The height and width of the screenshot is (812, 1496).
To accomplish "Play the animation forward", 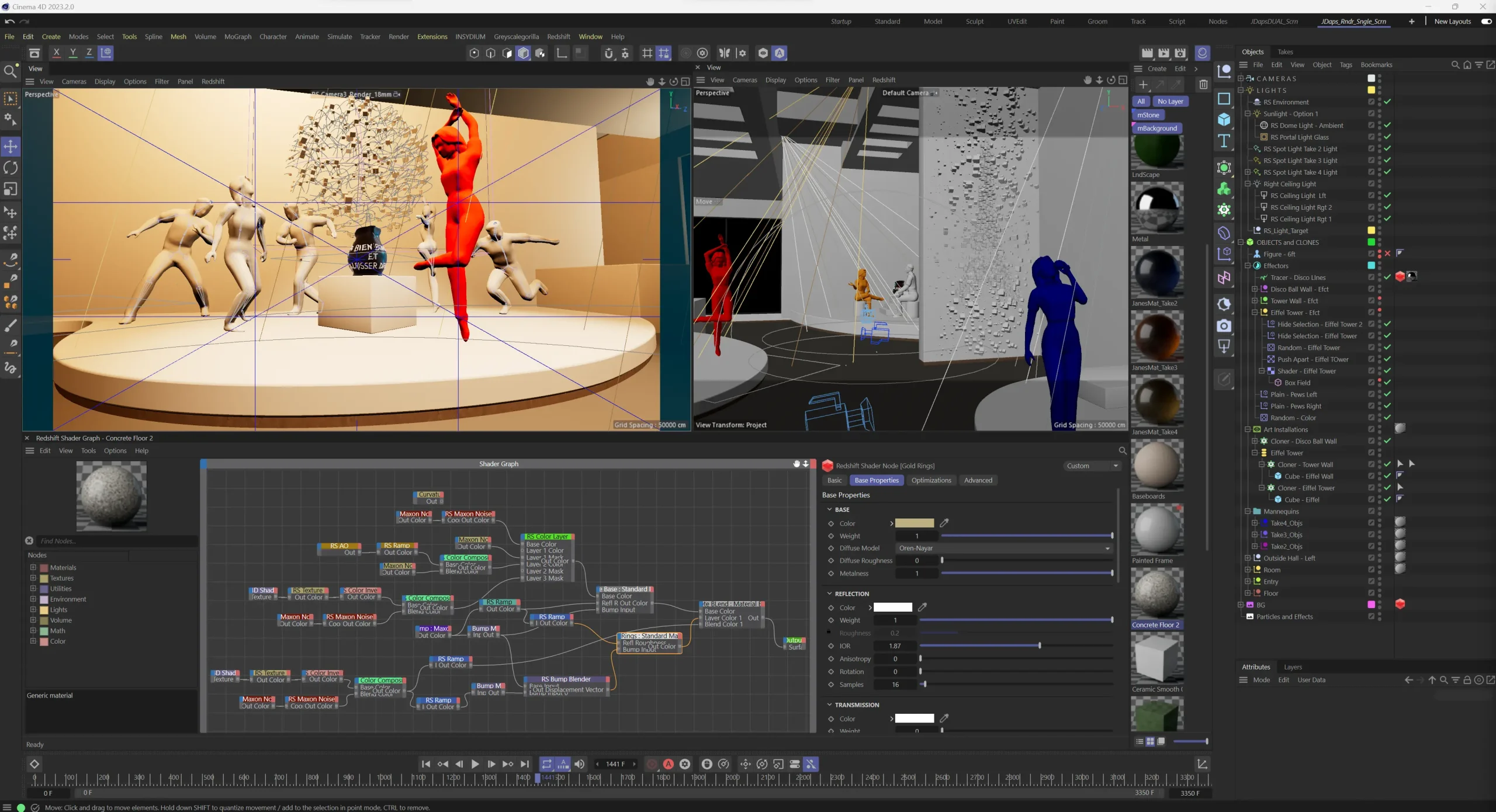I will pos(475,764).
